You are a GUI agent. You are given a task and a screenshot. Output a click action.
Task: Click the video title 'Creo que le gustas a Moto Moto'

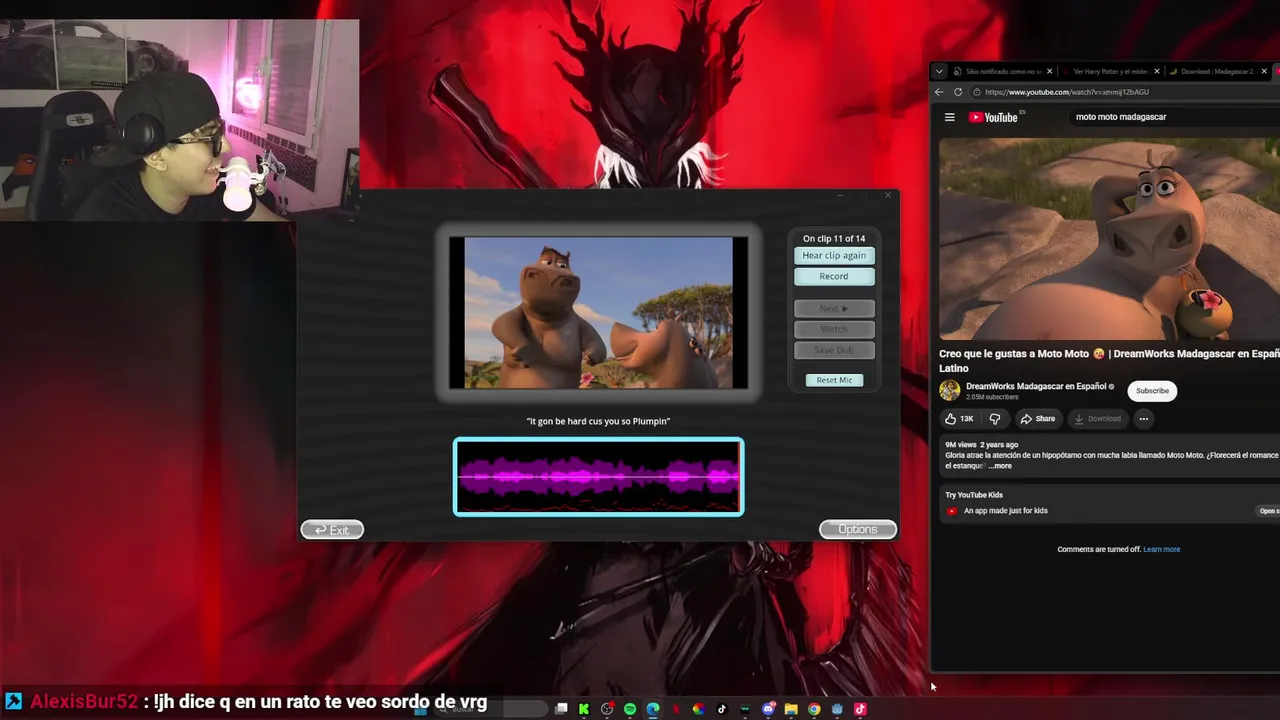point(1109,361)
